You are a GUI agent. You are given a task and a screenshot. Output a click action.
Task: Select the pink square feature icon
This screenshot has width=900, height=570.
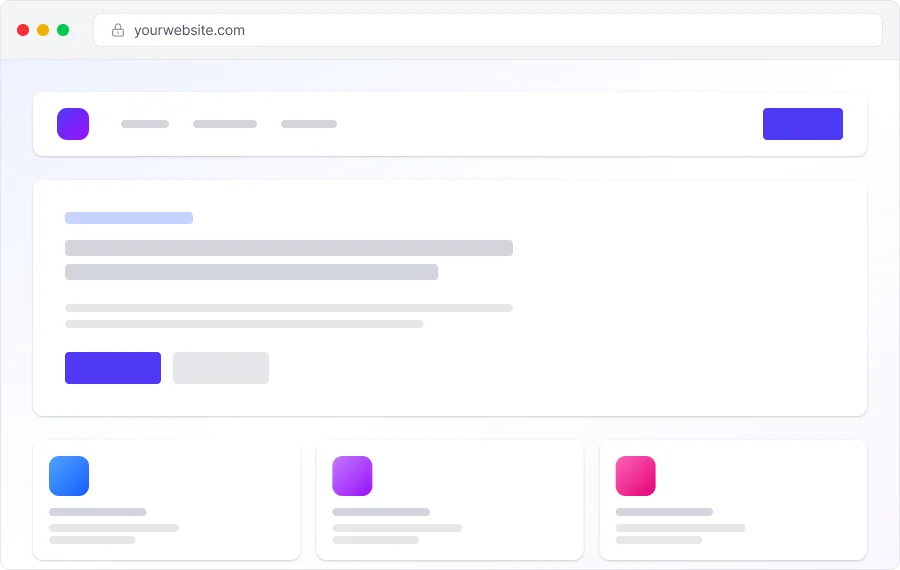pos(635,476)
